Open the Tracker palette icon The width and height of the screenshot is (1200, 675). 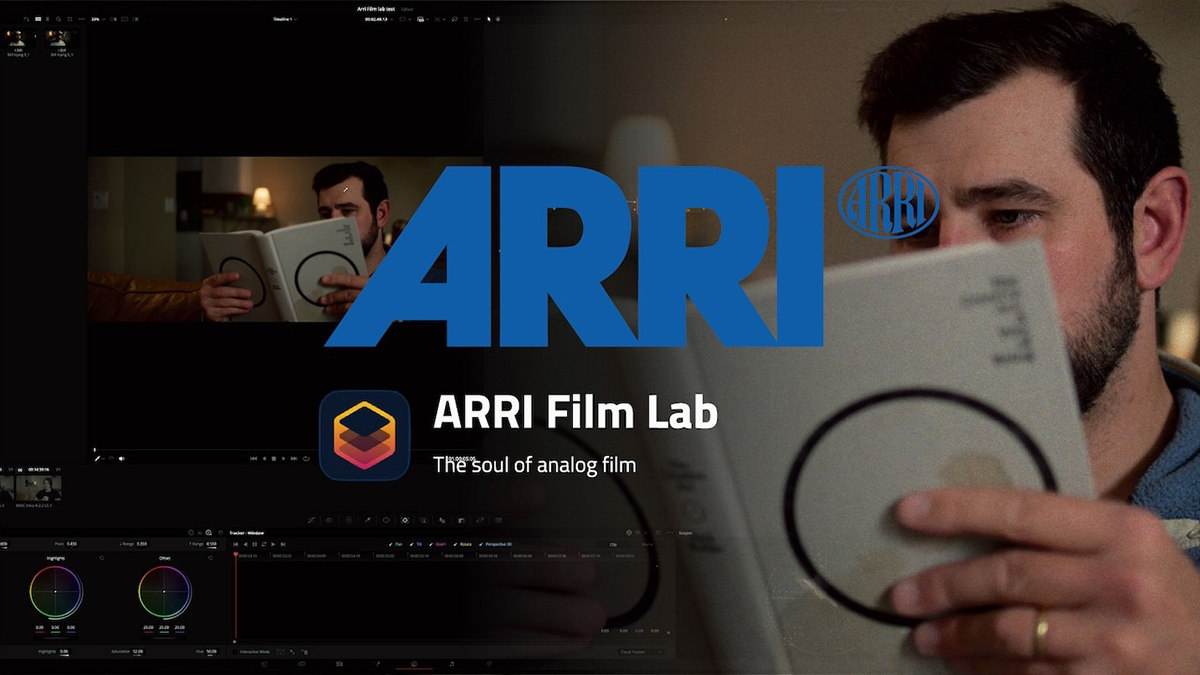(x=405, y=520)
